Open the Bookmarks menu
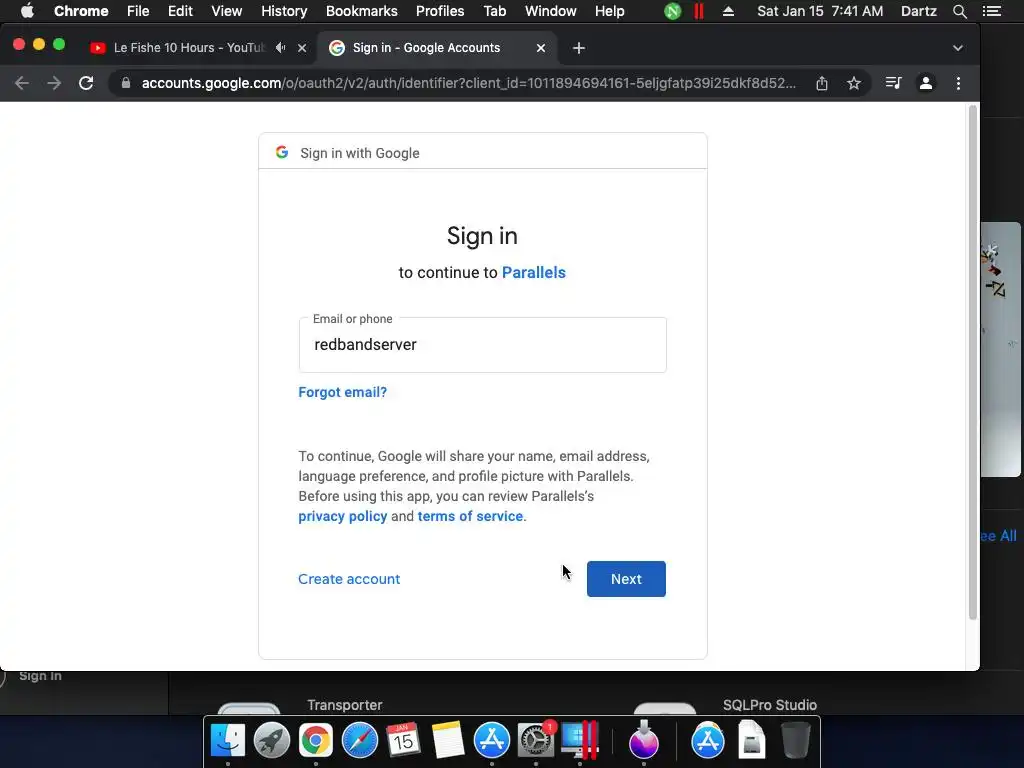 362,11
